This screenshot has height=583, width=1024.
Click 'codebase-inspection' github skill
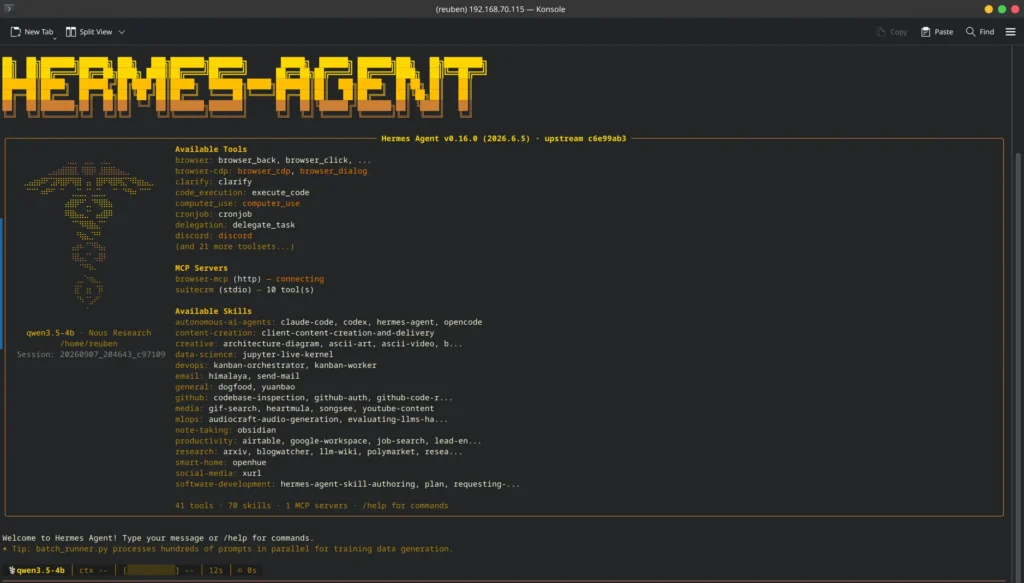[259, 397]
